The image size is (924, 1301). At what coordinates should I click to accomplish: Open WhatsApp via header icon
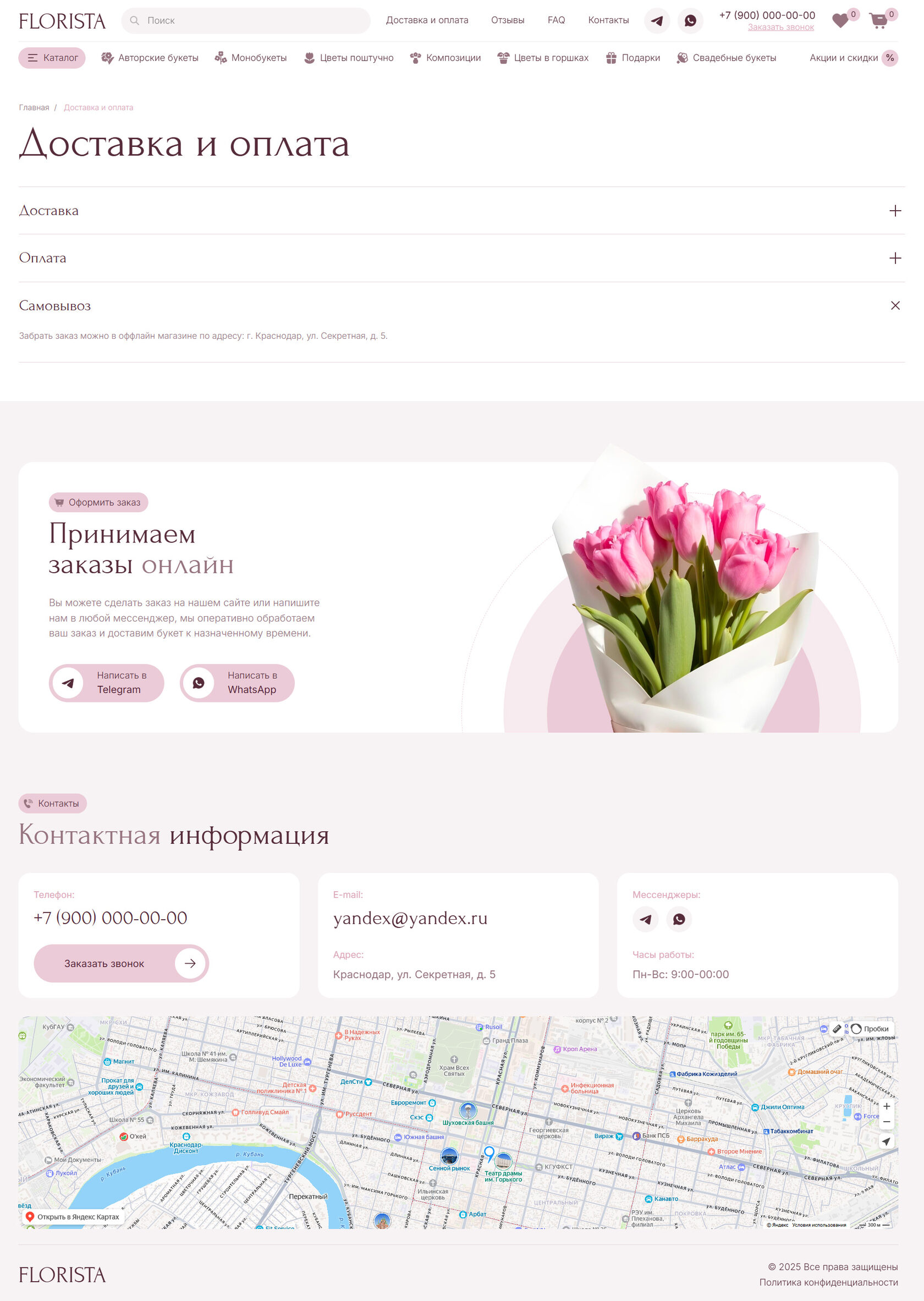tap(690, 20)
